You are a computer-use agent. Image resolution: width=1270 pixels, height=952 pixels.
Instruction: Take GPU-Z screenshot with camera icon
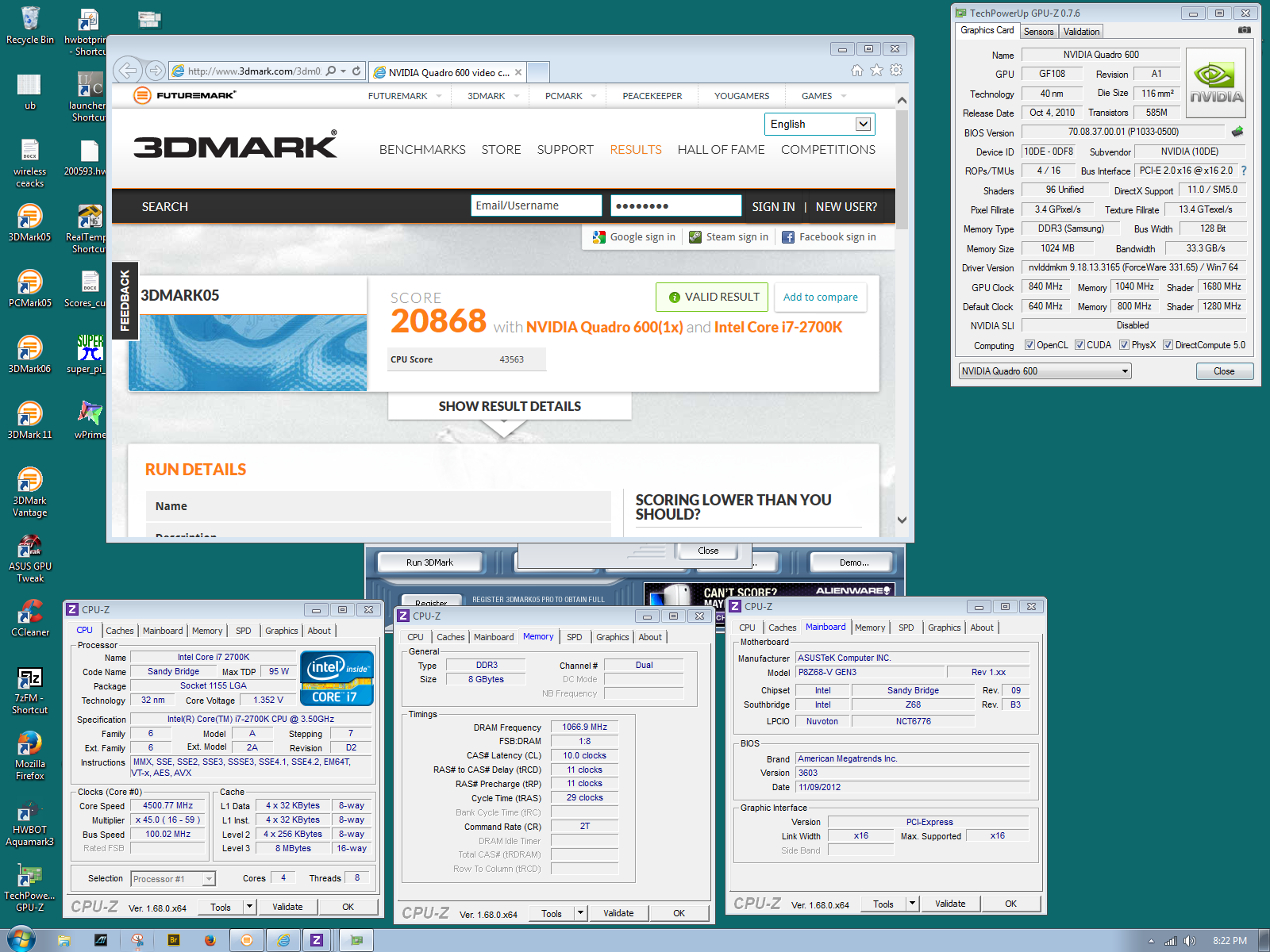[1244, 30]
